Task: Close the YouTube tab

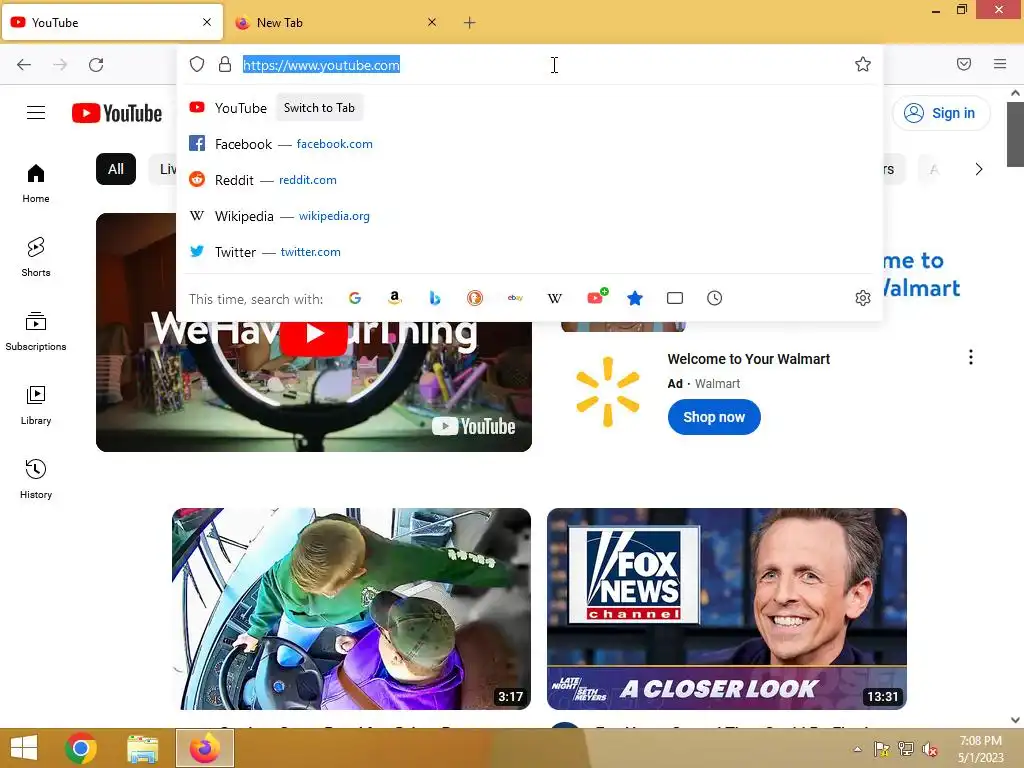Action: [x=207, y=22]
